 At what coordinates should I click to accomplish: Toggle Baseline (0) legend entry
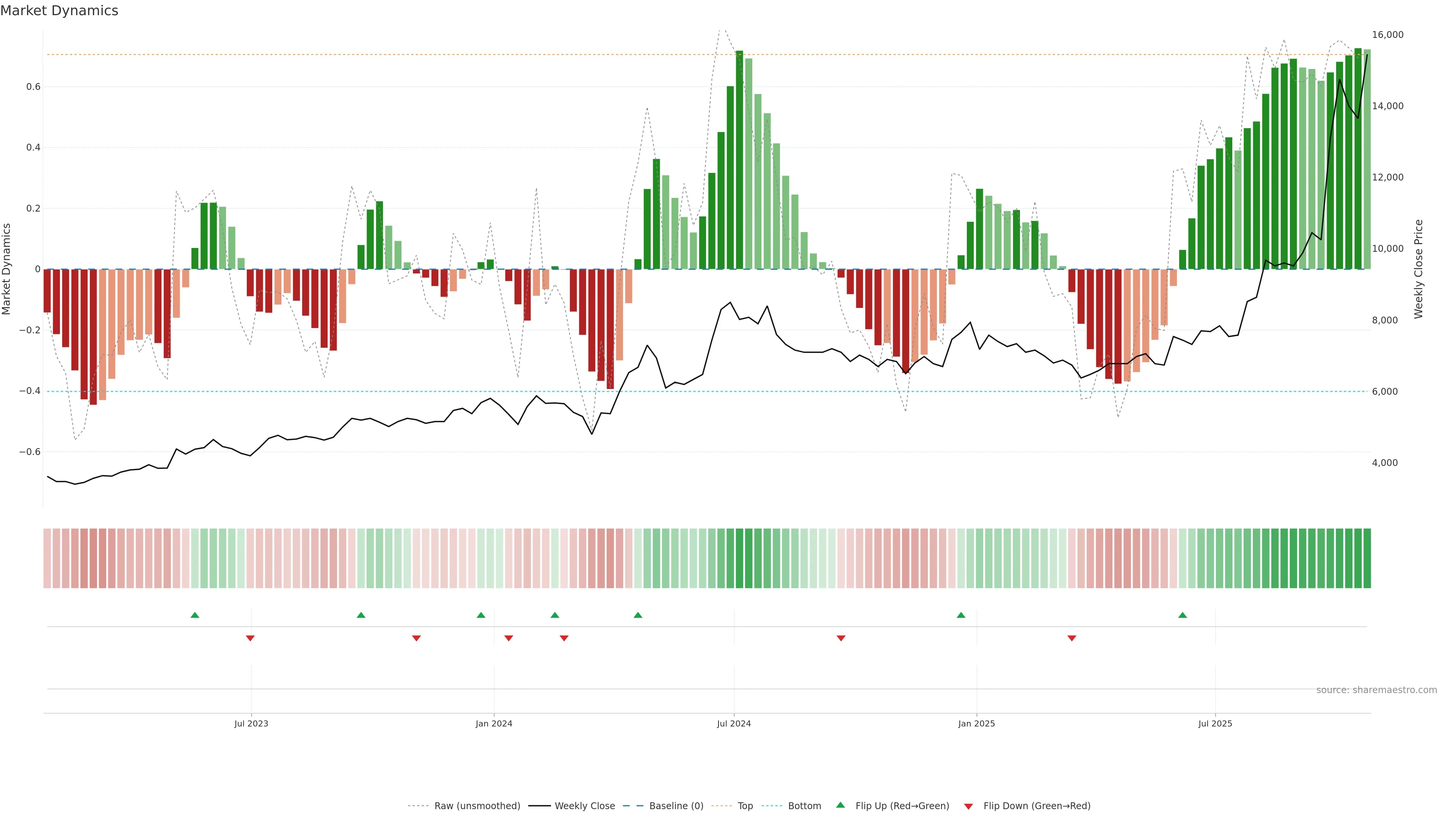[676, 806]
